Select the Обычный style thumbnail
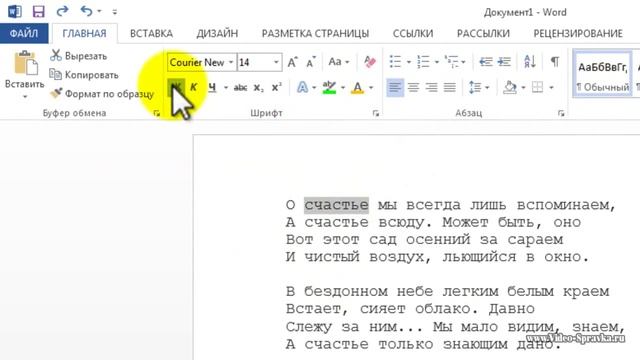This screenshot has width=640, height=360. (602, 74)
